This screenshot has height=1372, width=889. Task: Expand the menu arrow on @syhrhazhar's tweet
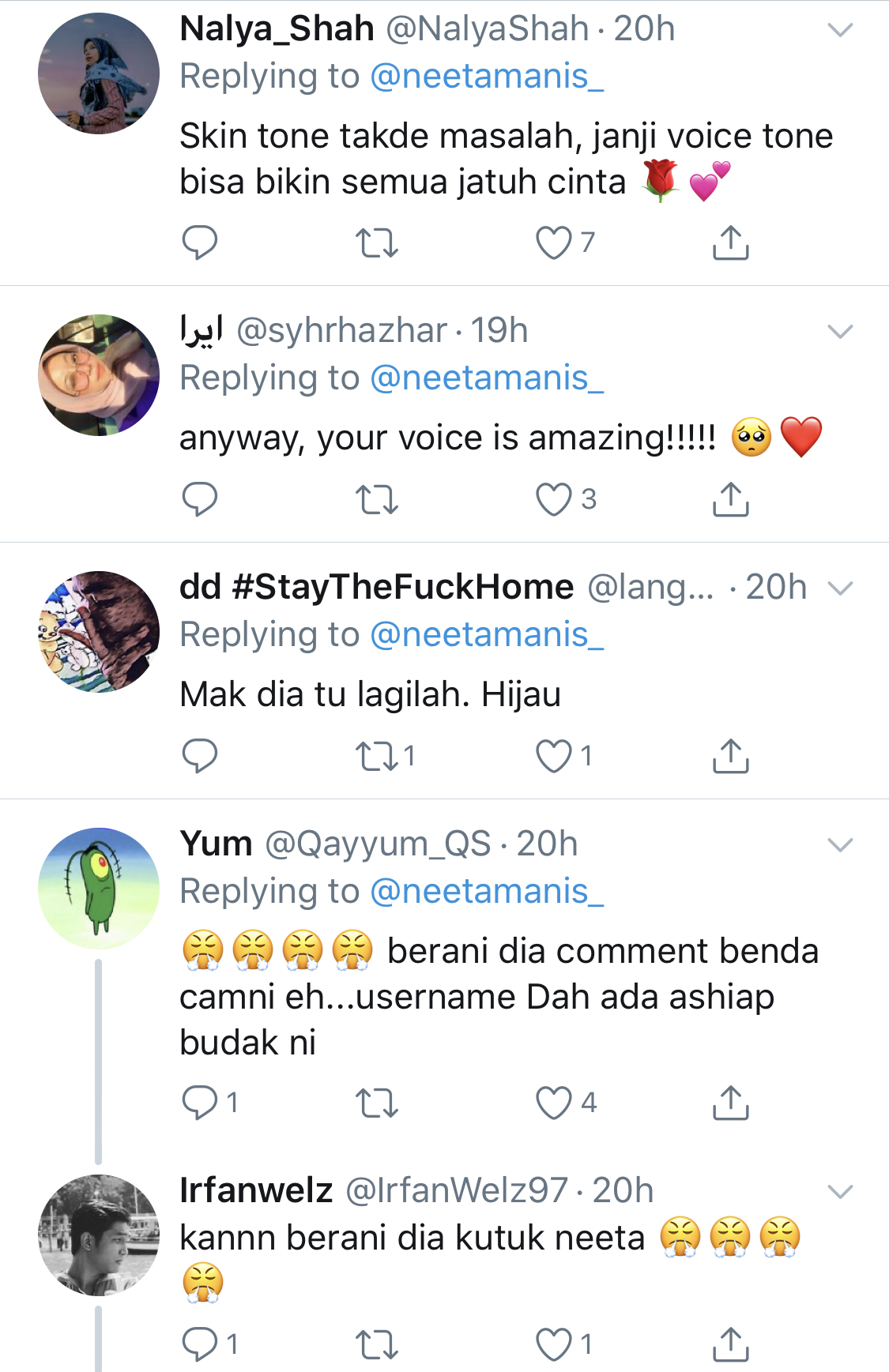(839, 332)
